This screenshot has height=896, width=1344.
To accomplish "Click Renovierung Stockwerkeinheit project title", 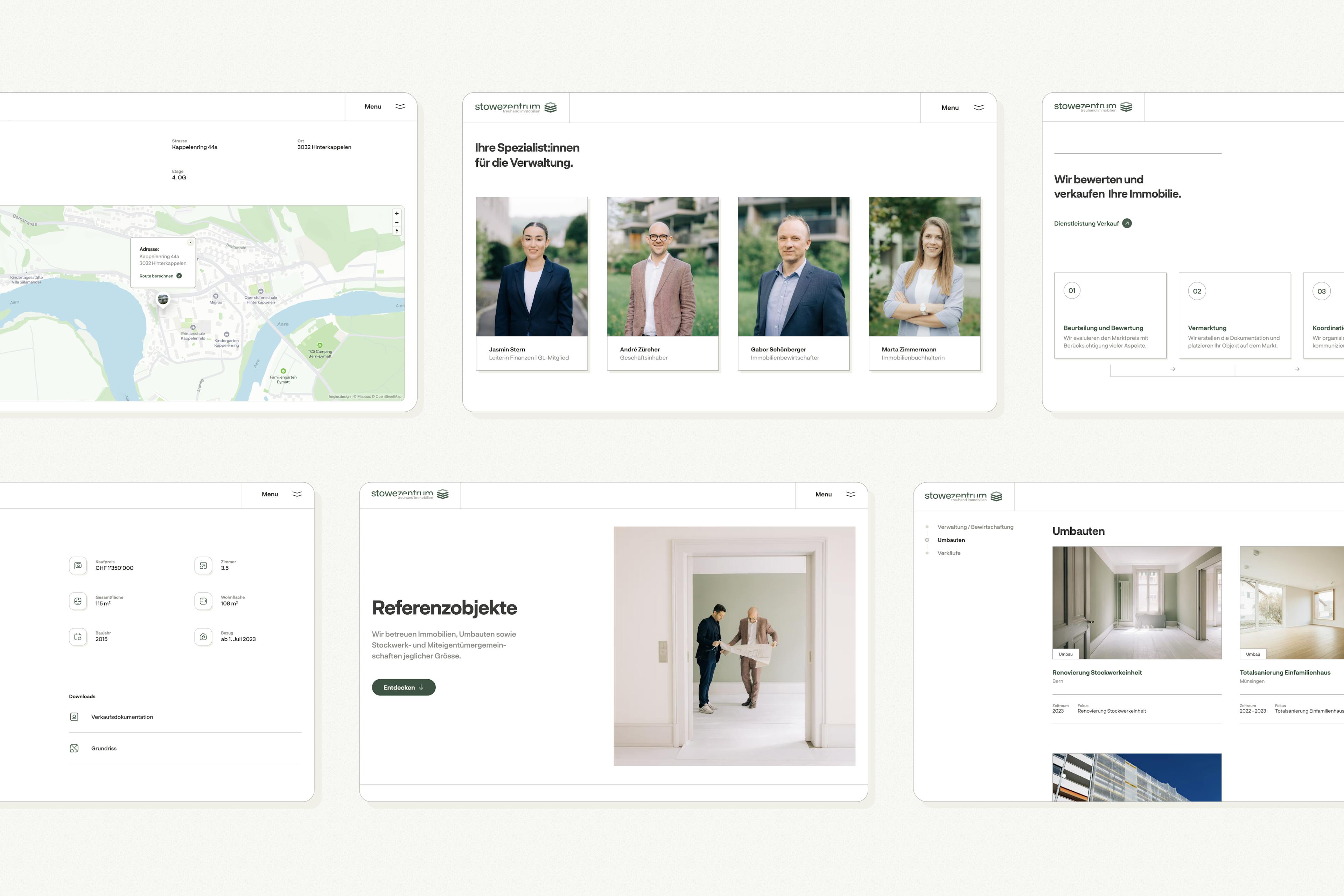I will (1097, 673).
